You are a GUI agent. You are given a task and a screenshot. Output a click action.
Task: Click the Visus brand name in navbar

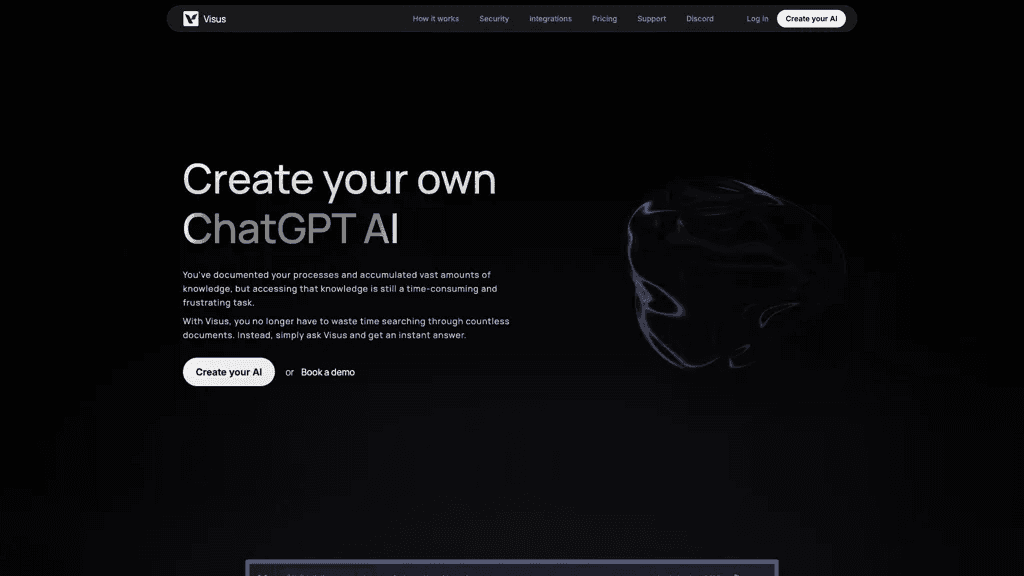tap(214, 19)
